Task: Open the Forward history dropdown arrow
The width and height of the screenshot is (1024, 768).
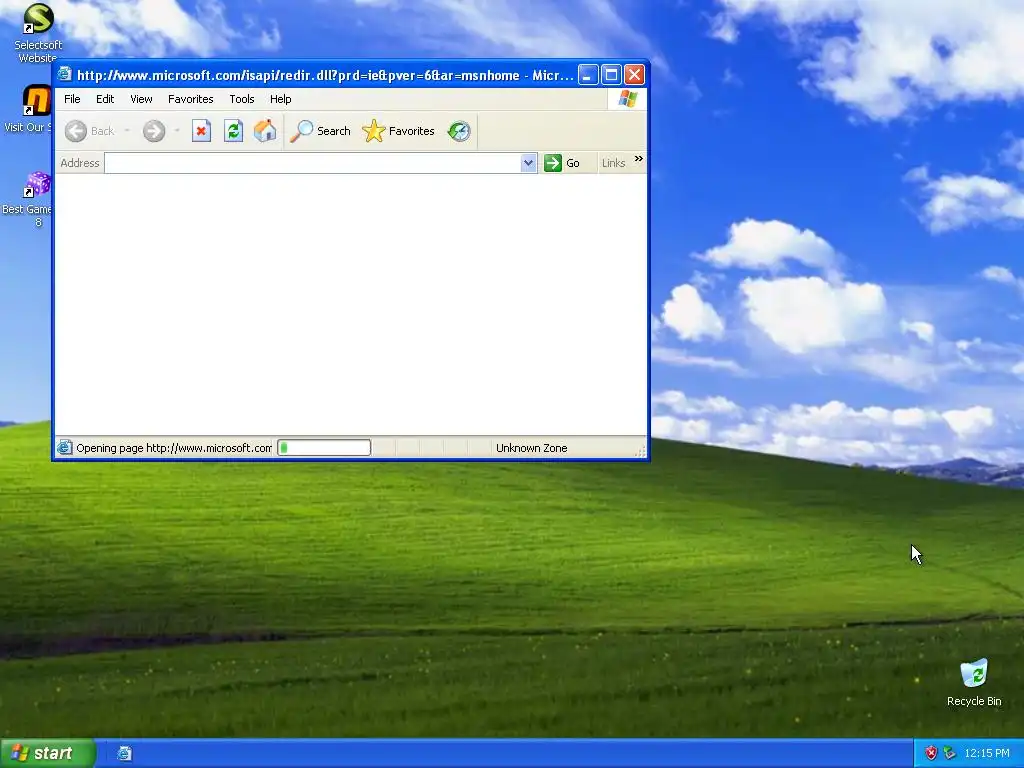Action: (x=176, y=131)
